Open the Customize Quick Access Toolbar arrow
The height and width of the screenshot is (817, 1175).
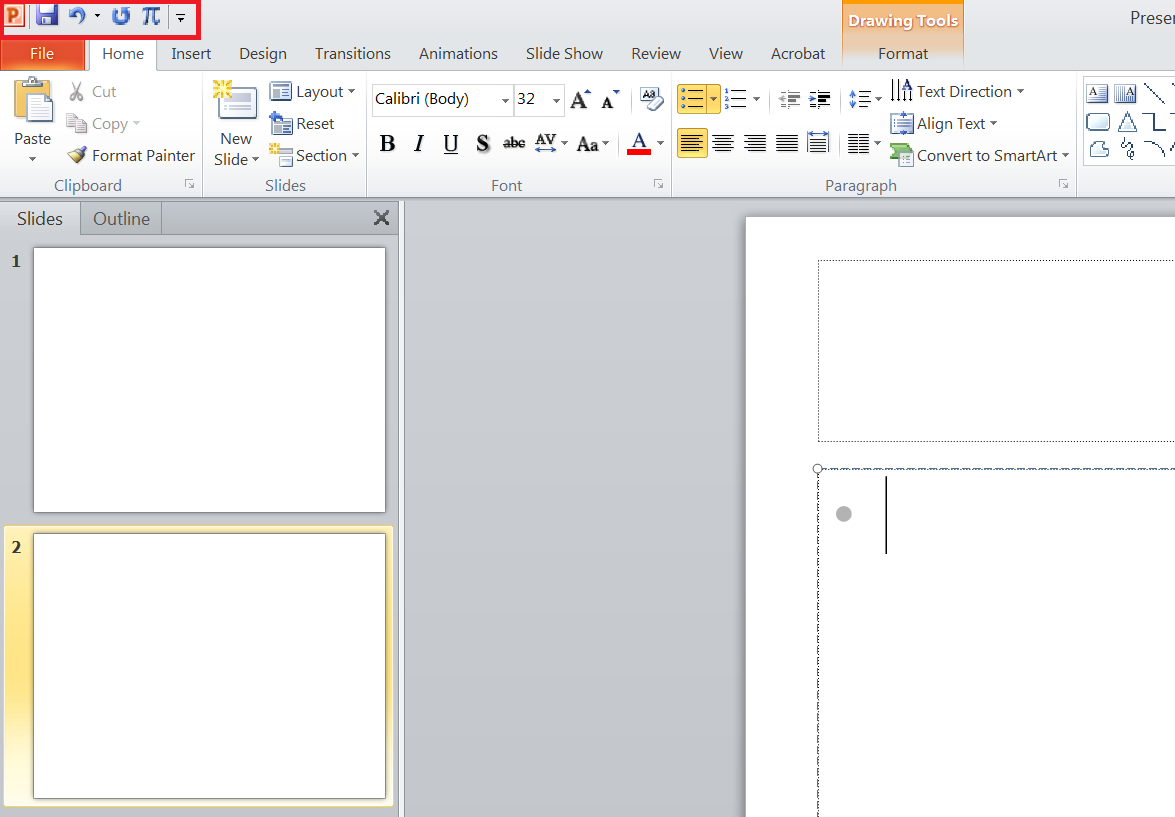coord(181,17)
